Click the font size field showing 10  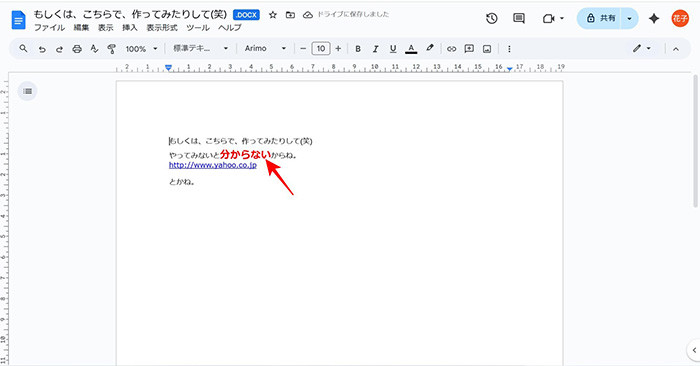[x=321, y=49]
